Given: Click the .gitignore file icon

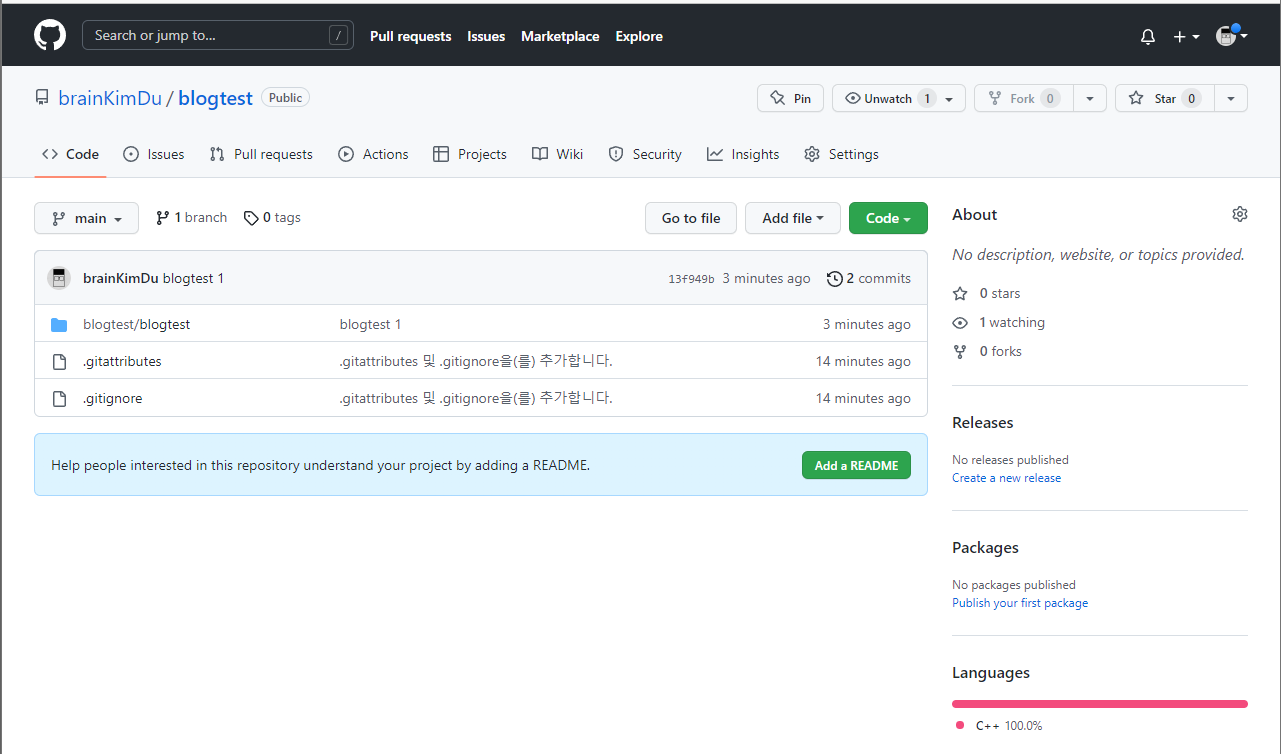Looking at the screenshot, I should tap(59, 398).
